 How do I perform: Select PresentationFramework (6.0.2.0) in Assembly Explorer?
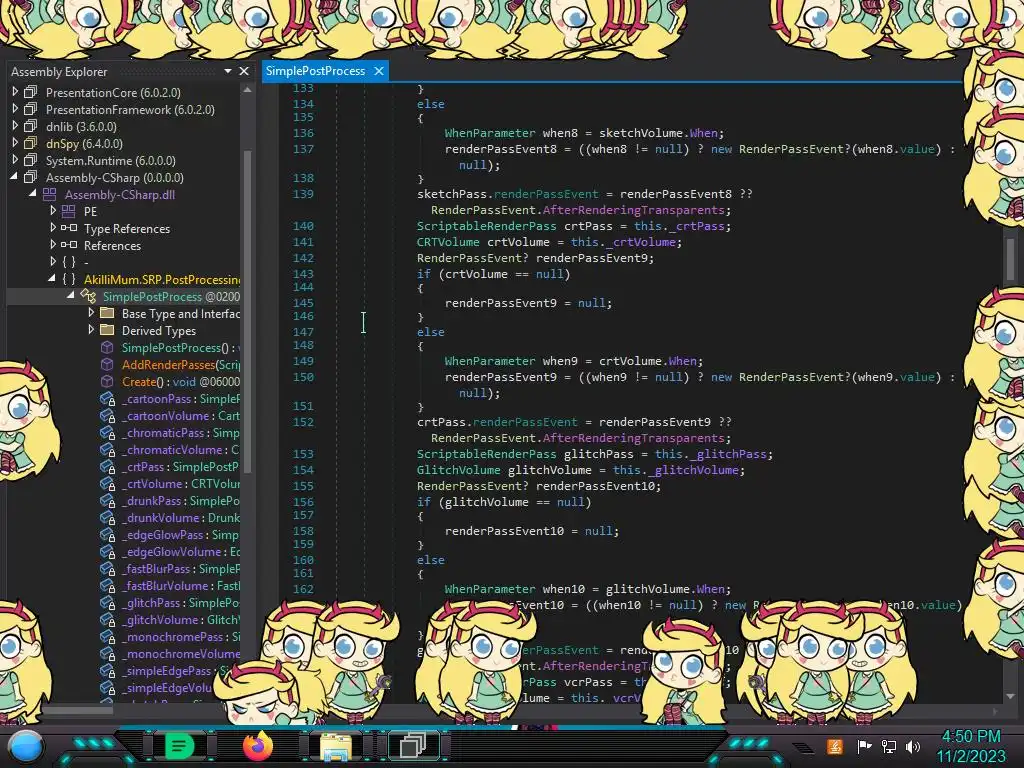(130, 110)
